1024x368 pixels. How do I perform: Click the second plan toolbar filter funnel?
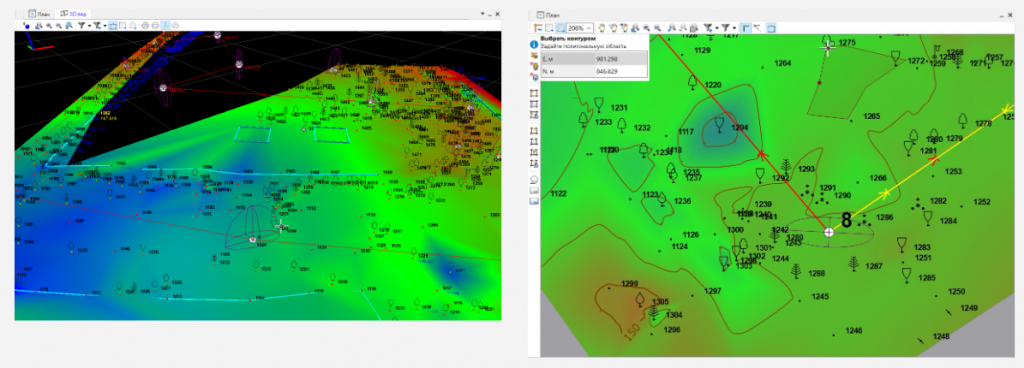[x=726, y=28]
